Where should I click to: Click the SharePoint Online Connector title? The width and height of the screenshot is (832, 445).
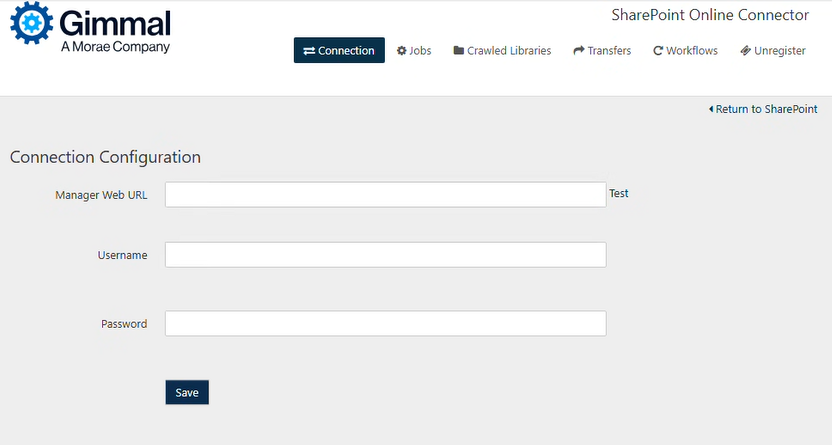coord(710,15)
